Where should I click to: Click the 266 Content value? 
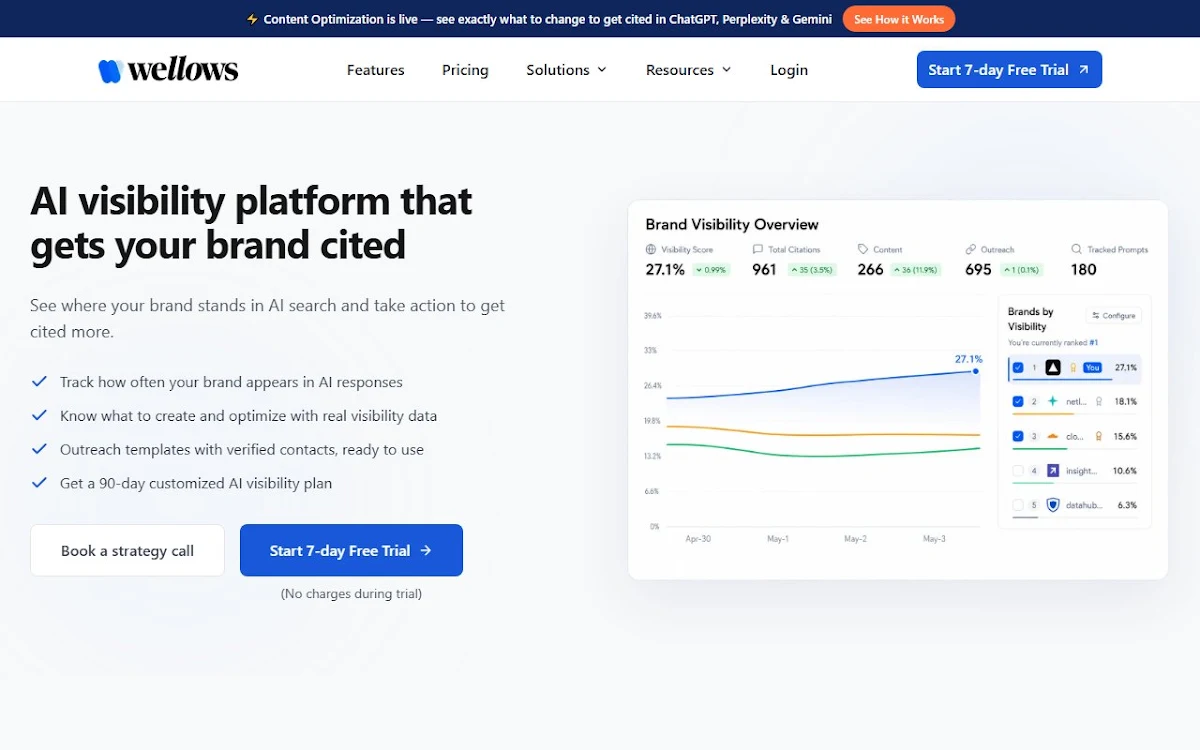pyautogui.click(x=870, y=269)
